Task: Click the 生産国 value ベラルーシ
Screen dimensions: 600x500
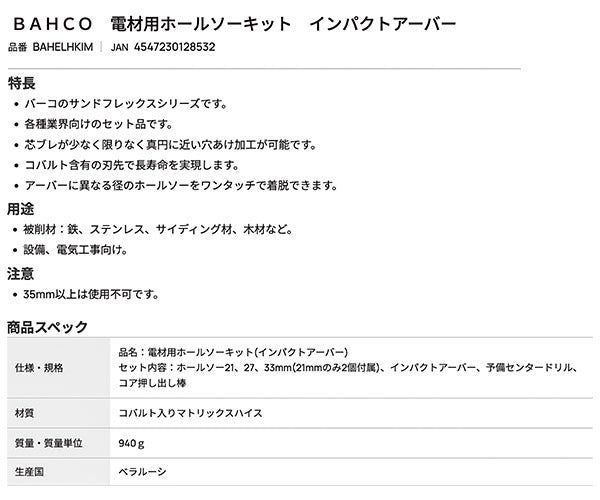Action: tap(142, 472)
